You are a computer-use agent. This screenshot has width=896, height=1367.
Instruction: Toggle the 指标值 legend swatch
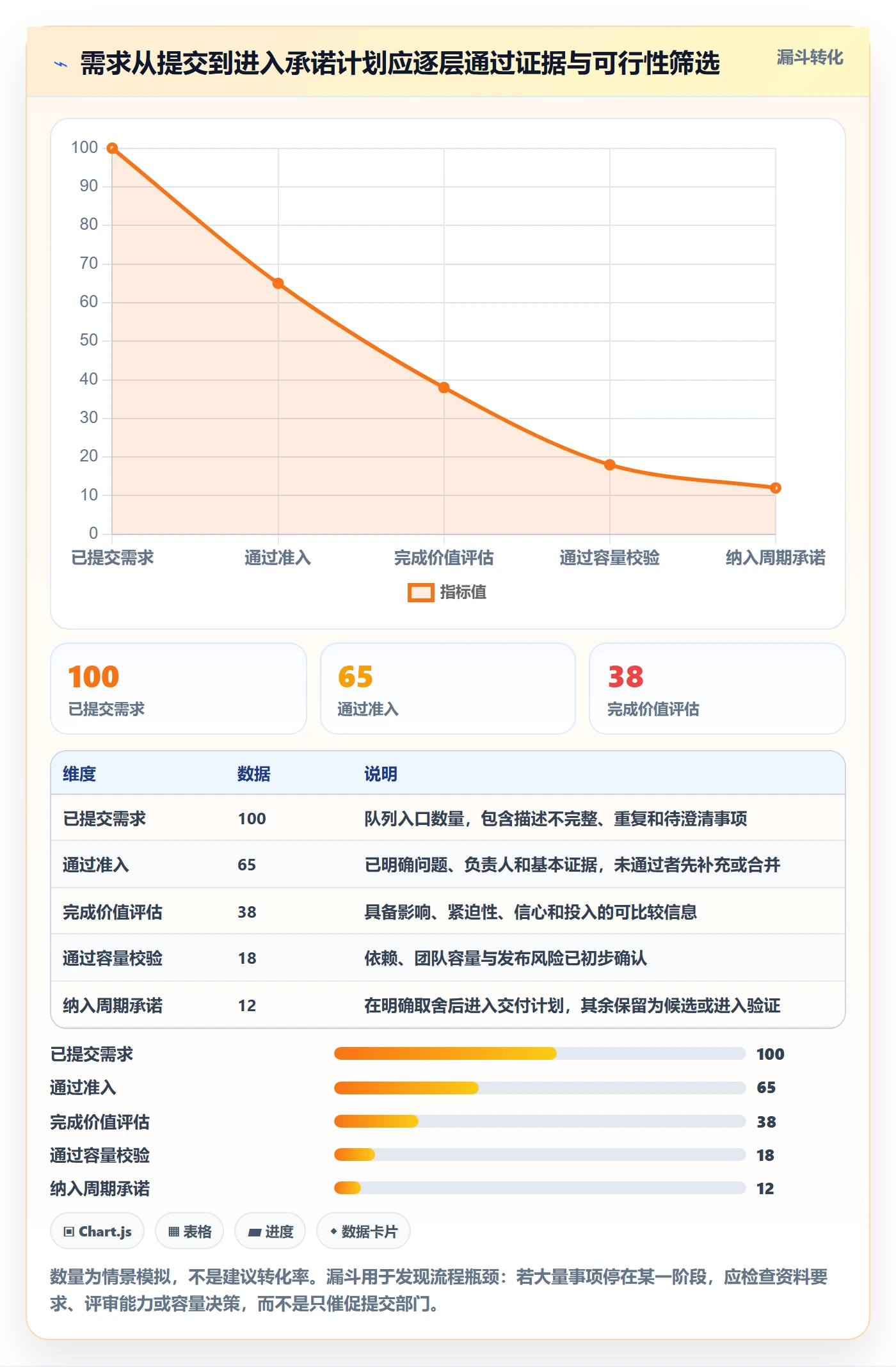pyautogui.click(x=421, y=593)
